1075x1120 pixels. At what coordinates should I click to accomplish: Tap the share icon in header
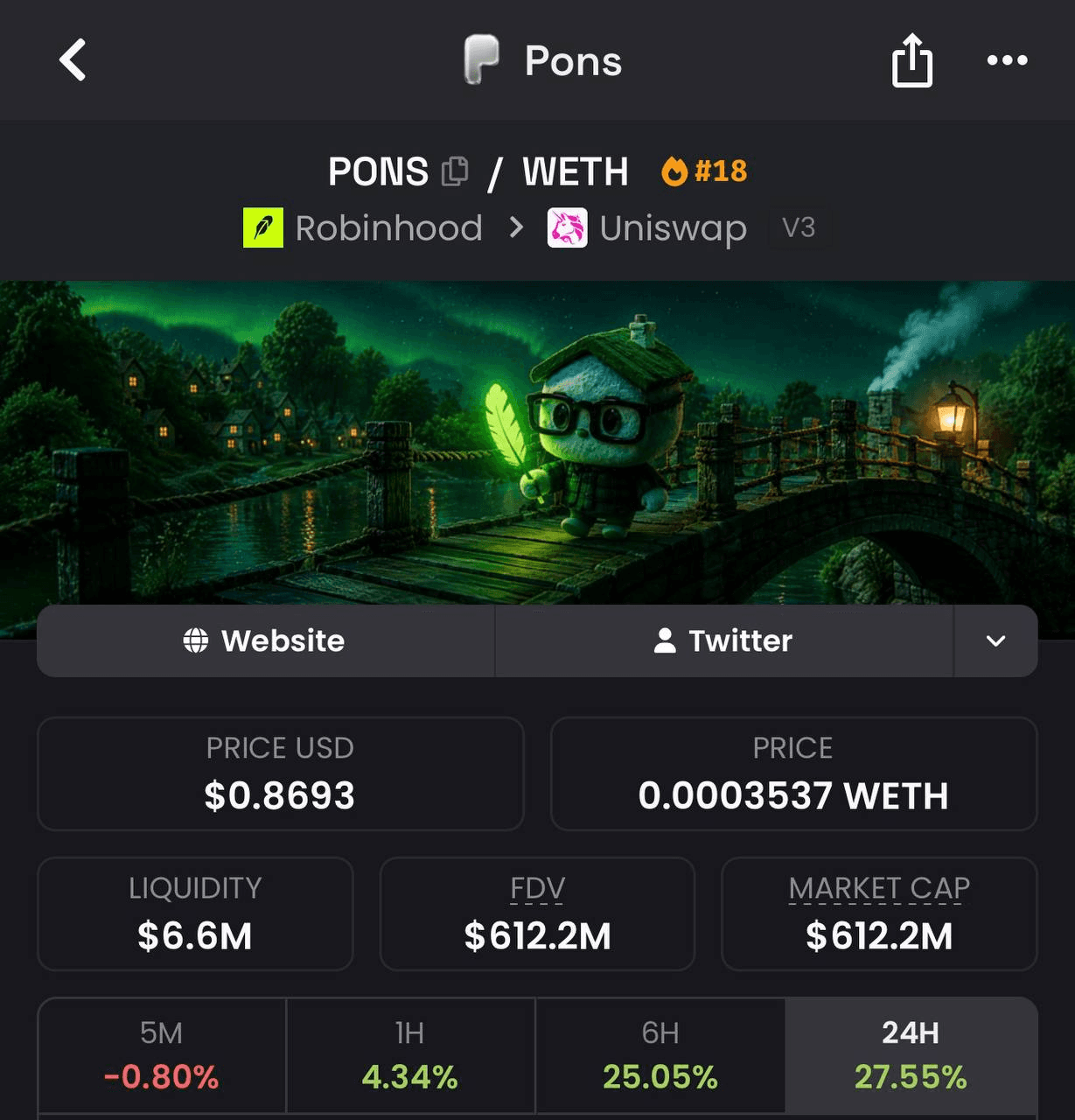click(x=911, y=60)
